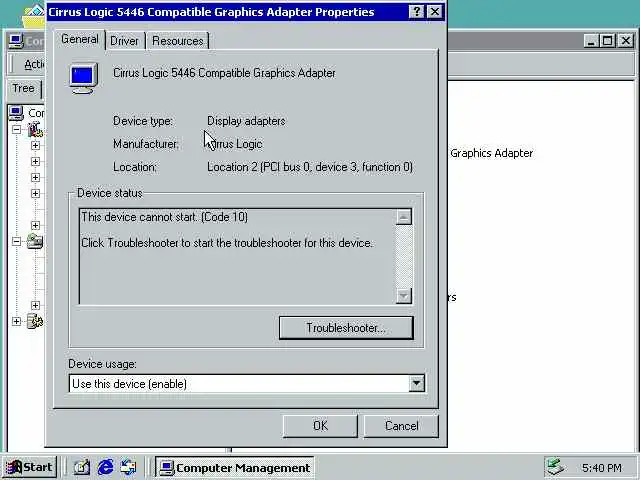The image size is (640, 480).
Task: Open the Start menu
Action: pyautogui.click(x=29, y=467)
